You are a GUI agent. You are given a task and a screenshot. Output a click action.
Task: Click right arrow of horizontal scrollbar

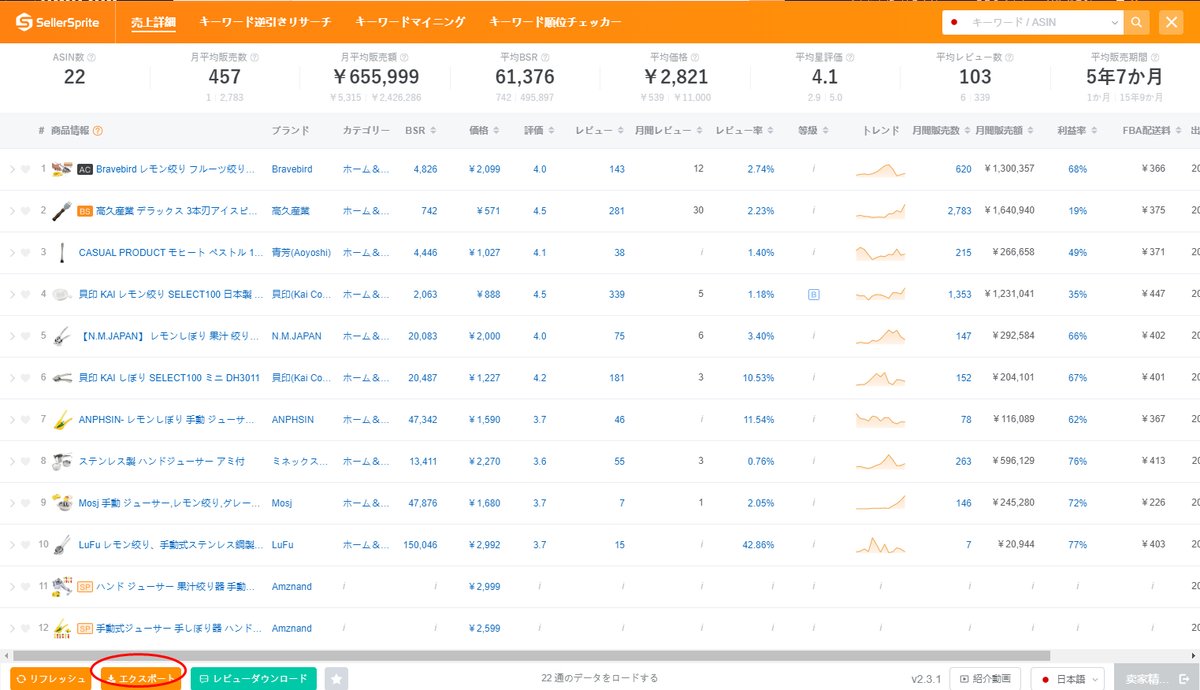point(1193,655)
